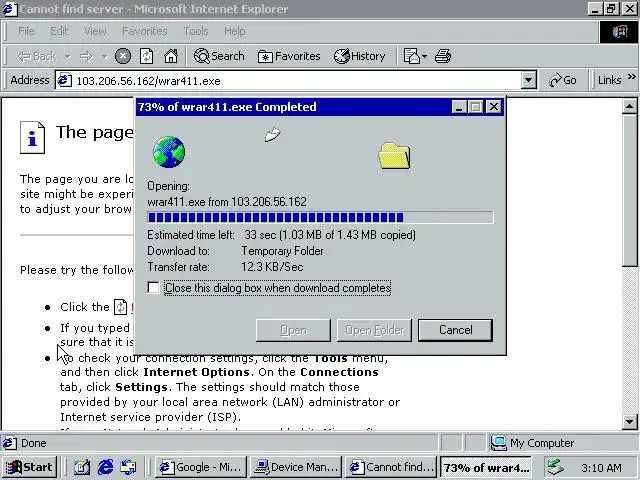Click the 12.3 KB/Sec transfer rate

click(x=272, y=267)
